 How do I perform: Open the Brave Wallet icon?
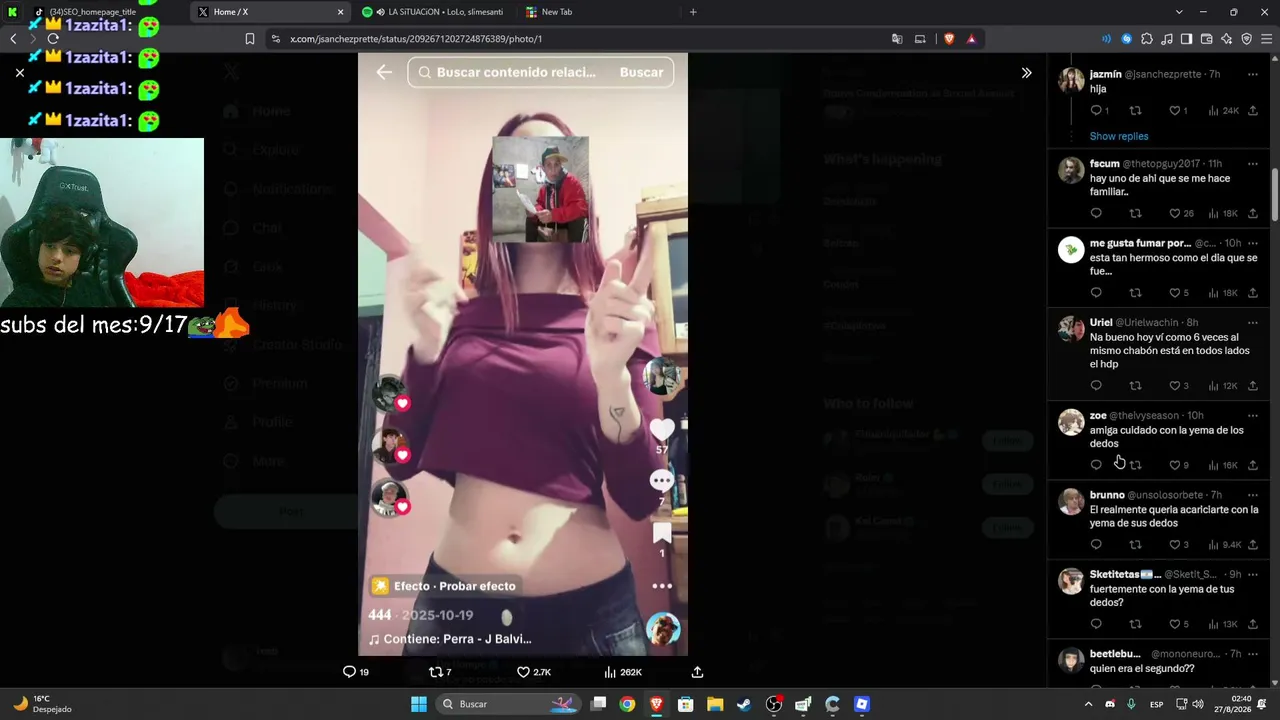tap(1206, 39)
